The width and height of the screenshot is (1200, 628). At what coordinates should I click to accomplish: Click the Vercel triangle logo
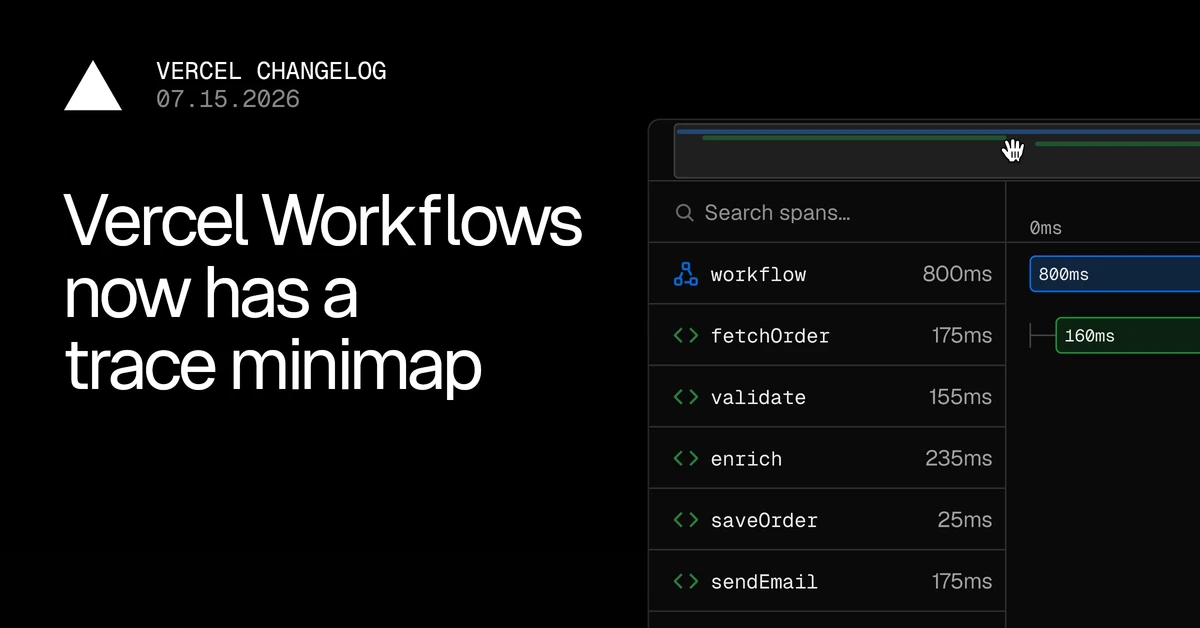(x=93, y=86)
